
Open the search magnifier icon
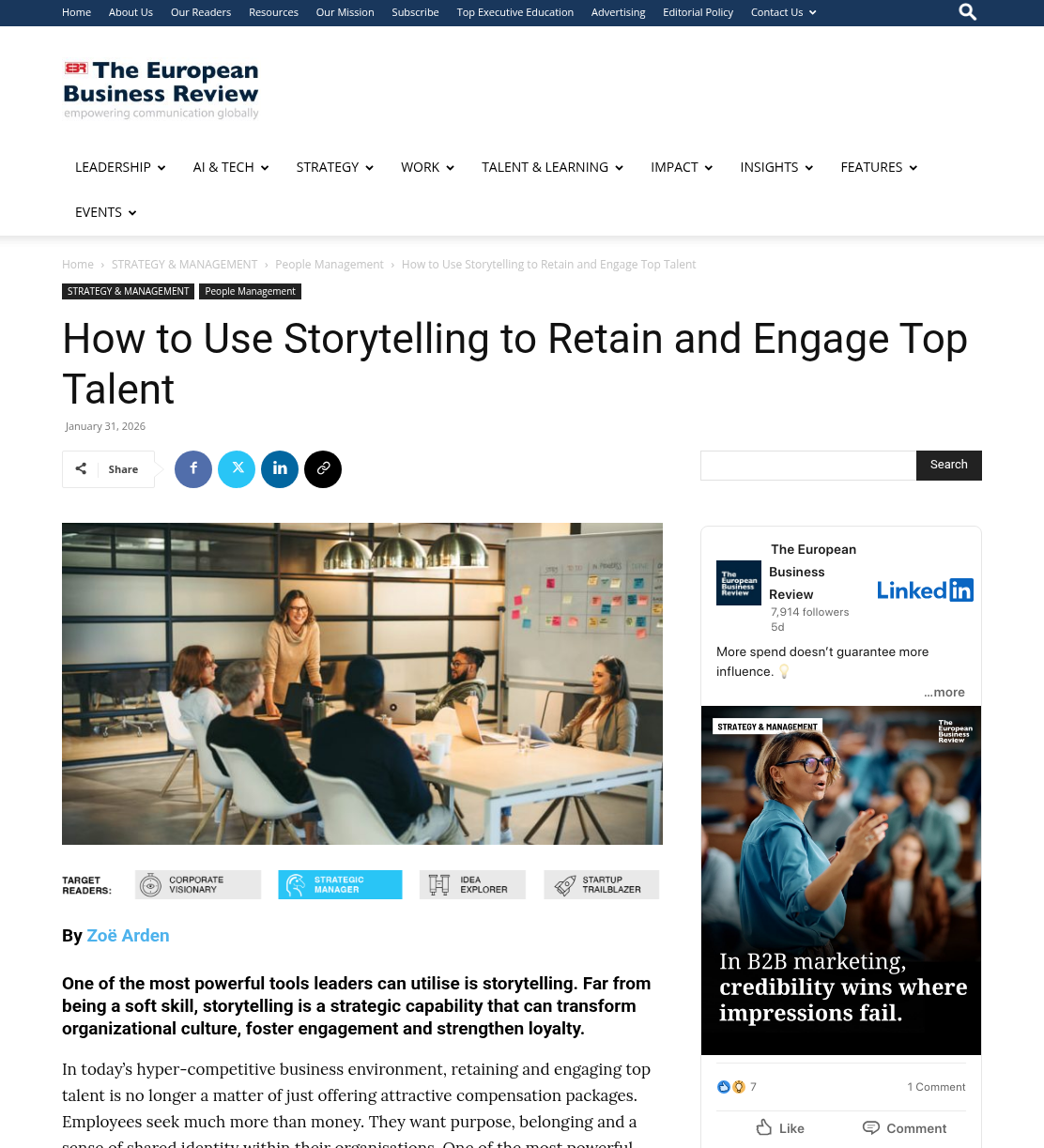[x=968, y=12]
